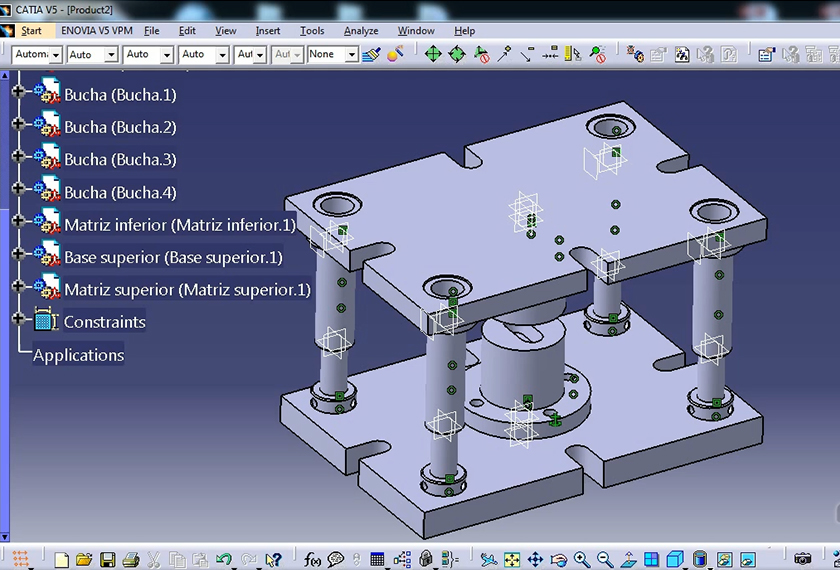Click the Fit All In view icon
Image resolution: width=840 pixels, height=570 pixels.
click(x=512, y=560)
